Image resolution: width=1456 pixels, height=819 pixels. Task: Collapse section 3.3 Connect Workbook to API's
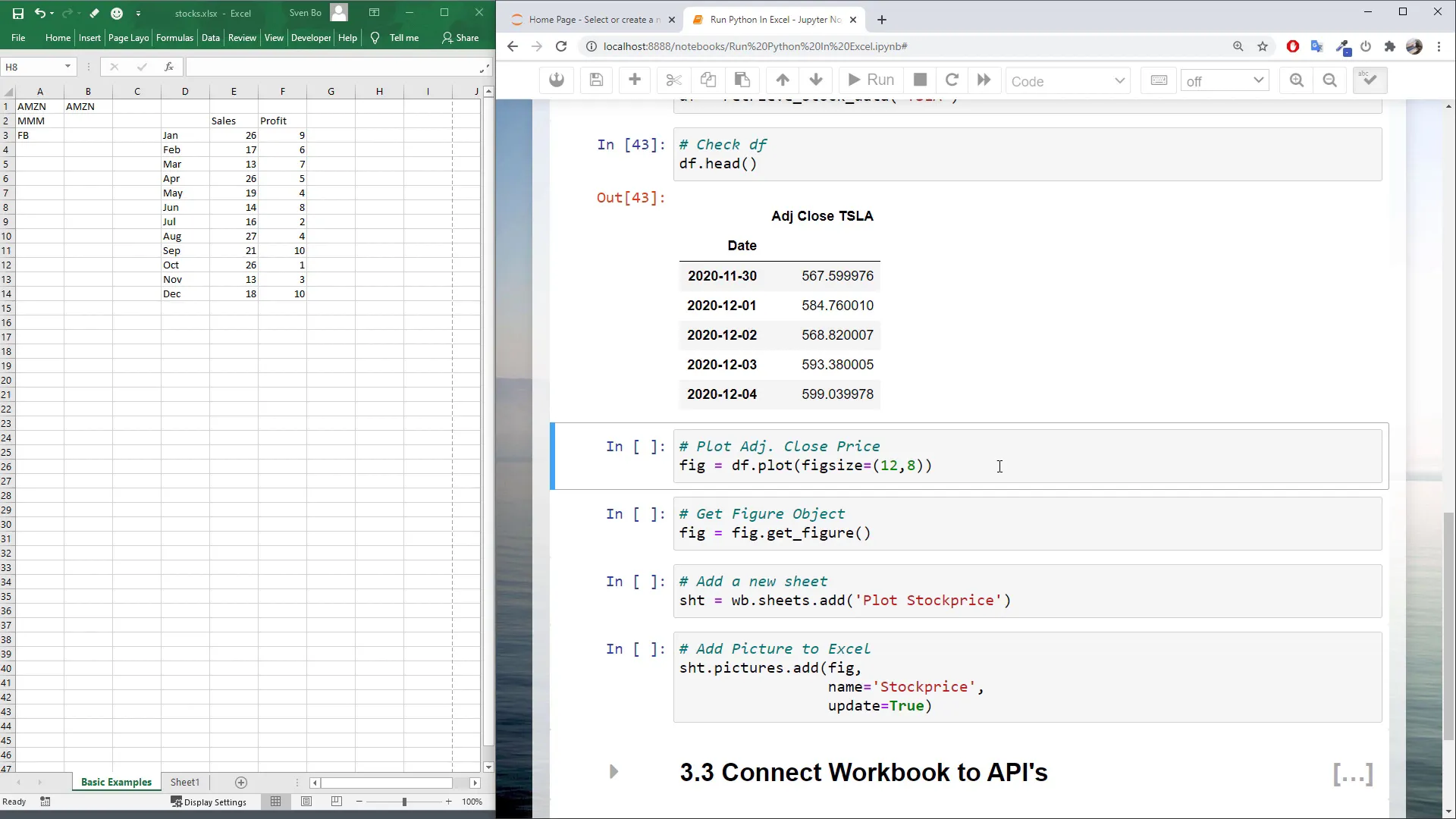[614, 771]
